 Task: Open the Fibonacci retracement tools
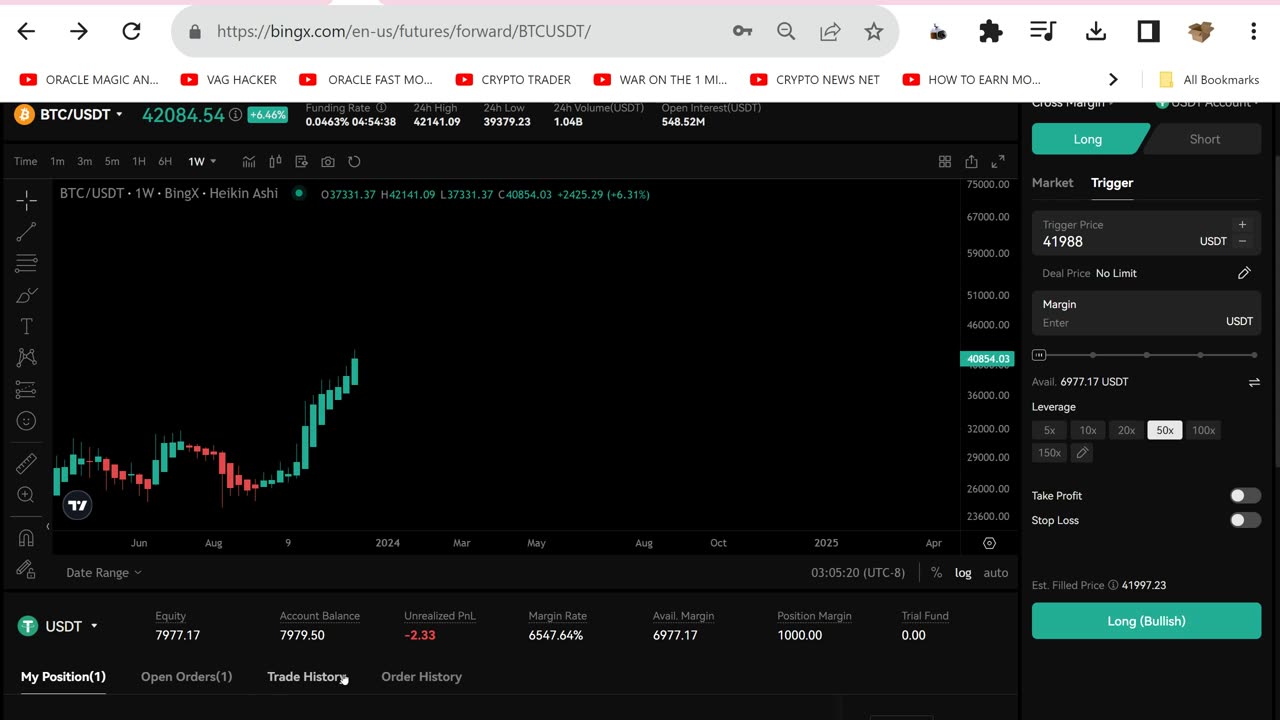coord(27,264)
